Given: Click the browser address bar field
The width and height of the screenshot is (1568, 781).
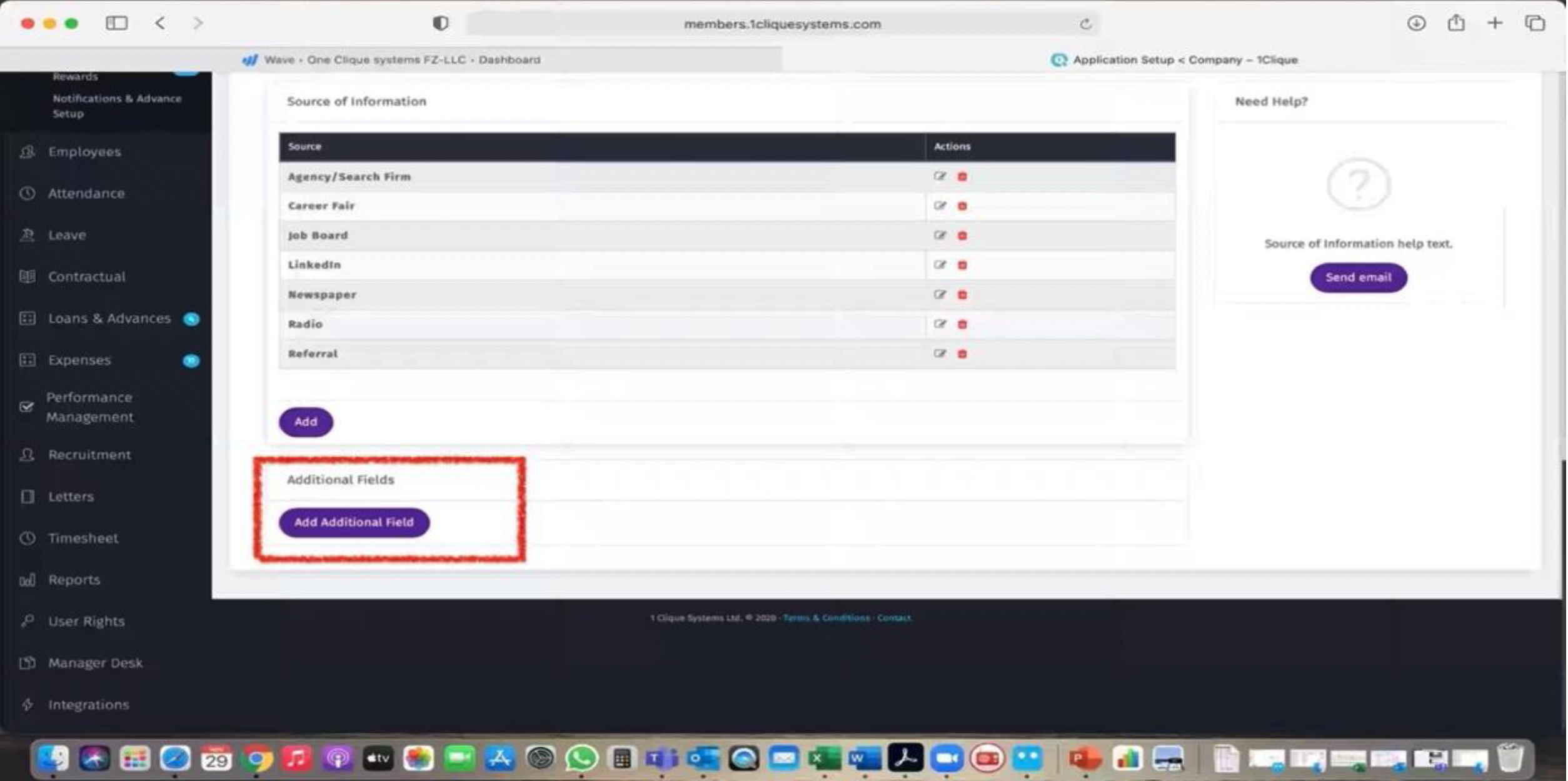Looking at the screenshot, I should pos(781,24).
